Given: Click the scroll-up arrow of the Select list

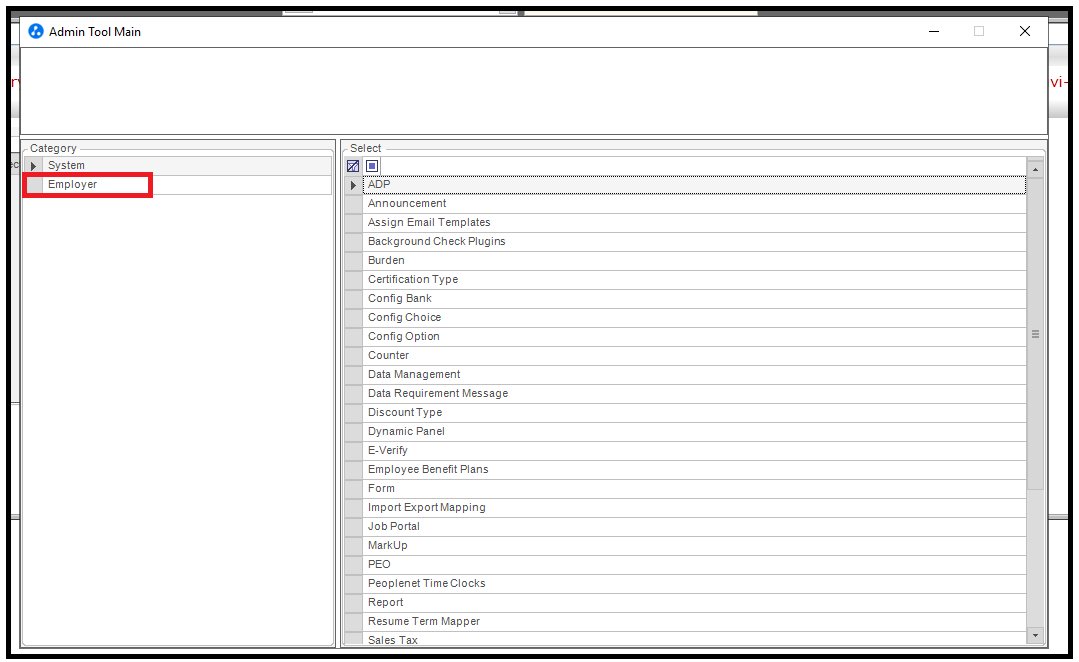Looking at the screenshot, I should [x=1035, y=169].
